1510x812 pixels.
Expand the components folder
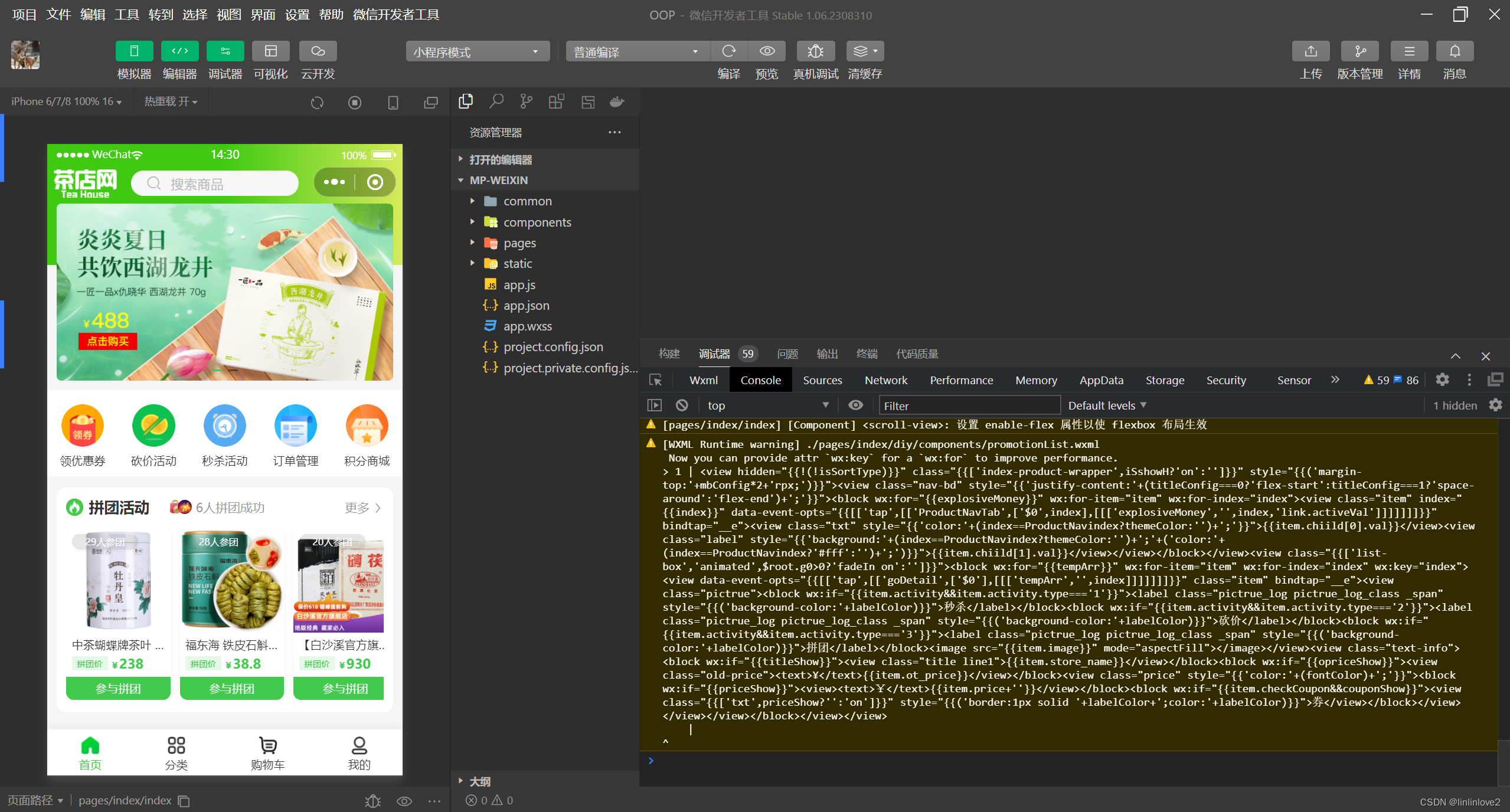coord(545,222)
